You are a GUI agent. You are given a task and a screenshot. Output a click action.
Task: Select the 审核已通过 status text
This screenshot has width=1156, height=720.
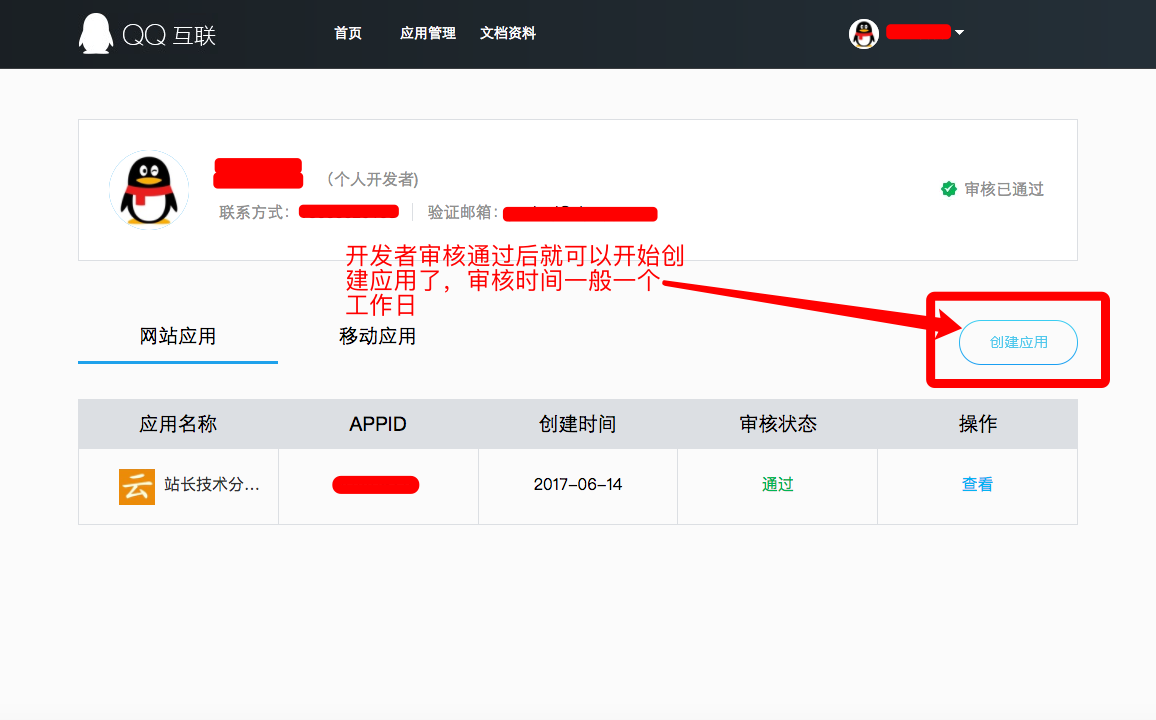click(x=1004, y=189)
